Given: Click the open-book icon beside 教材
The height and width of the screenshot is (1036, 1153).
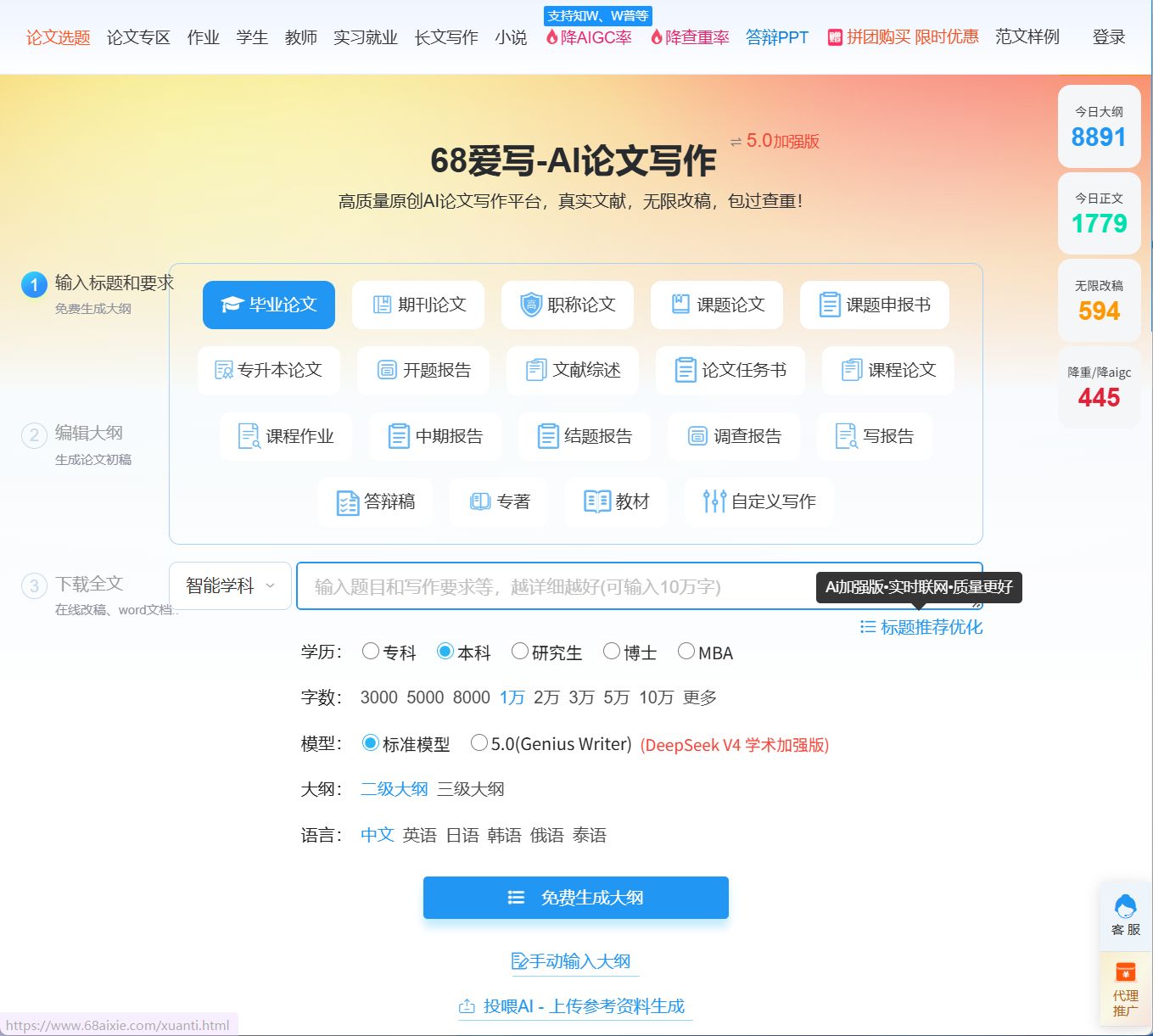Looking at the screenshot, I should [597, 501].
